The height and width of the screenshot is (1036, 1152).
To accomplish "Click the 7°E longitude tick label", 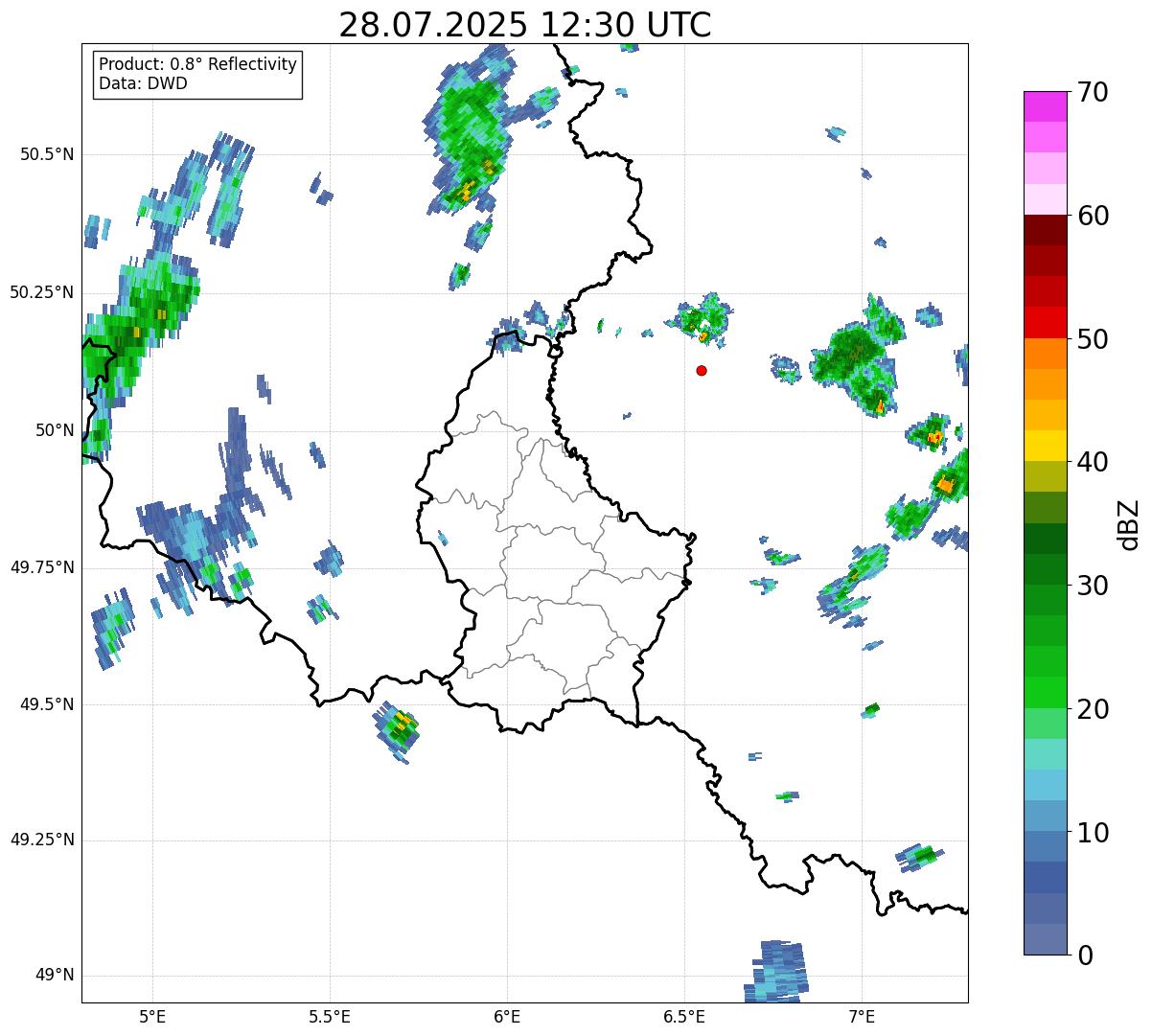I will click(x=862, y=1017).
